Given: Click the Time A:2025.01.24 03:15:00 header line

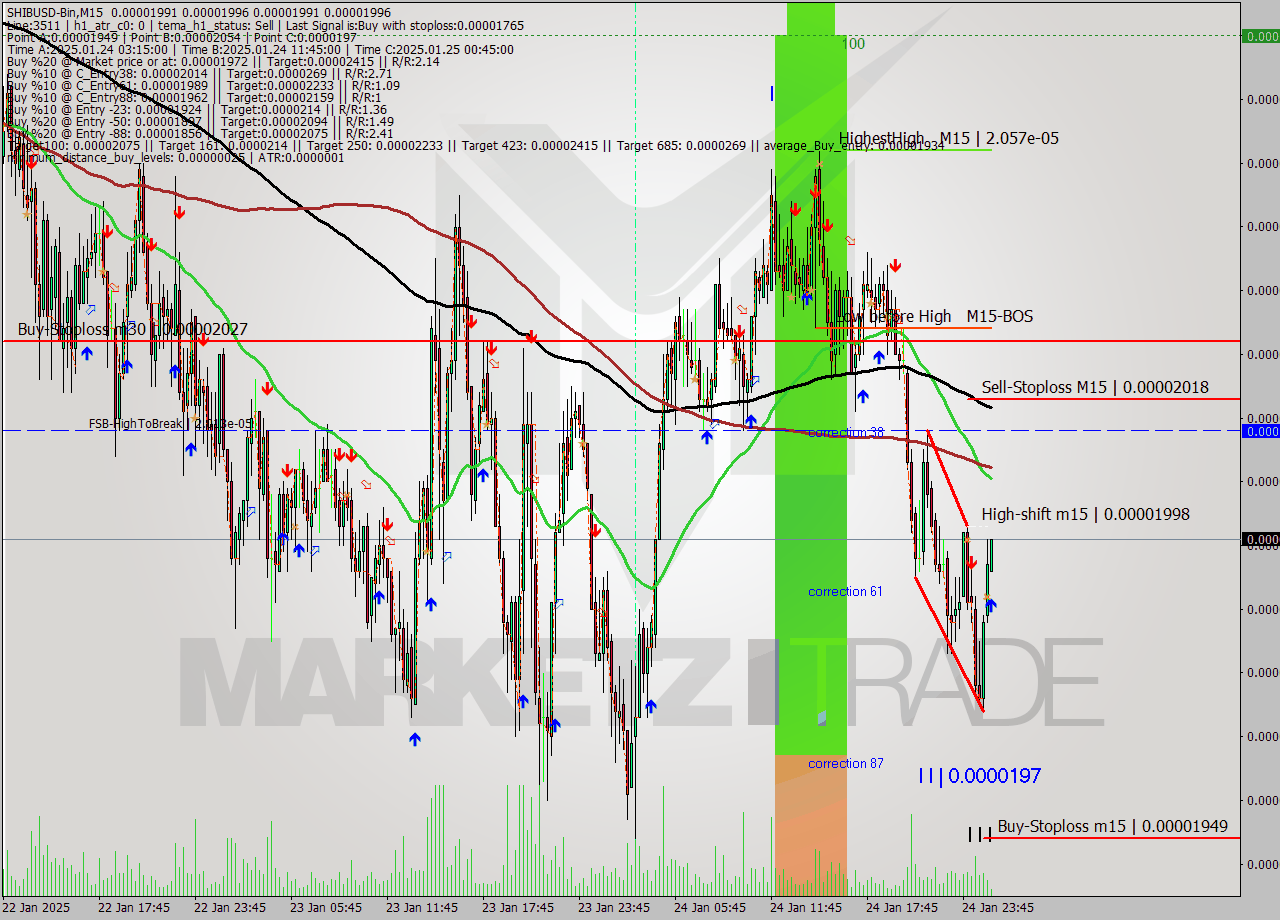Looking at the screenshot, I should coord(260,49).
